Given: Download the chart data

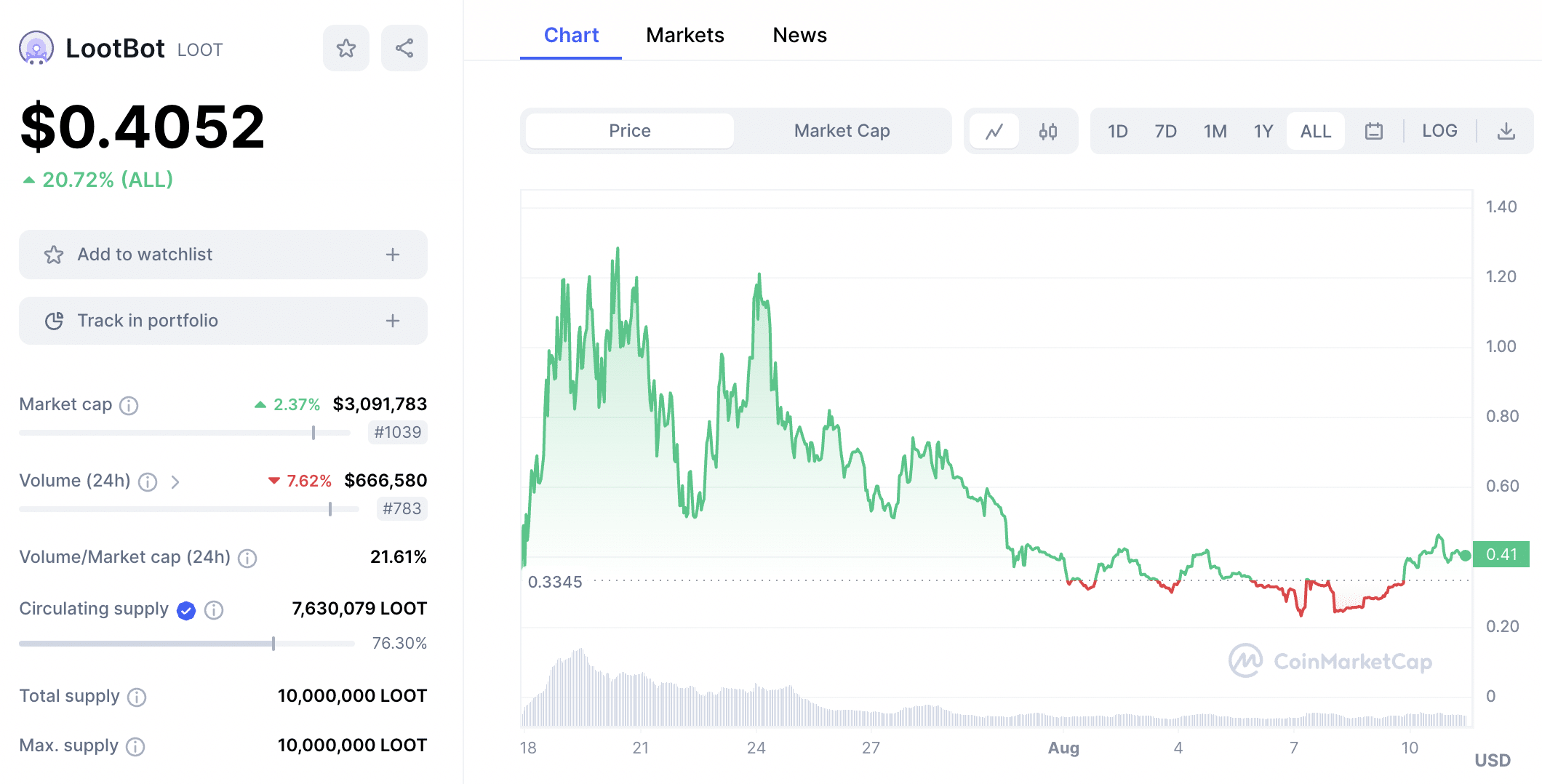Looking at the screenshot, I should coord(1506,131).
